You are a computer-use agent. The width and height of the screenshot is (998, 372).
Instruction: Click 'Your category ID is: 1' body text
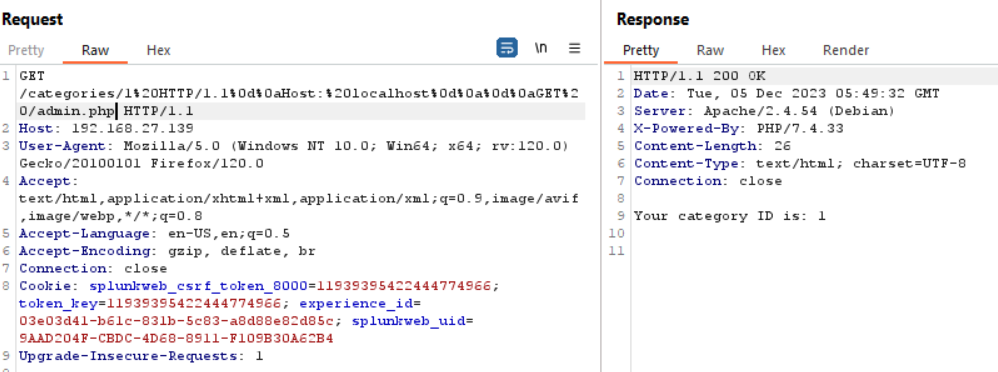click(x=729, y=216)
